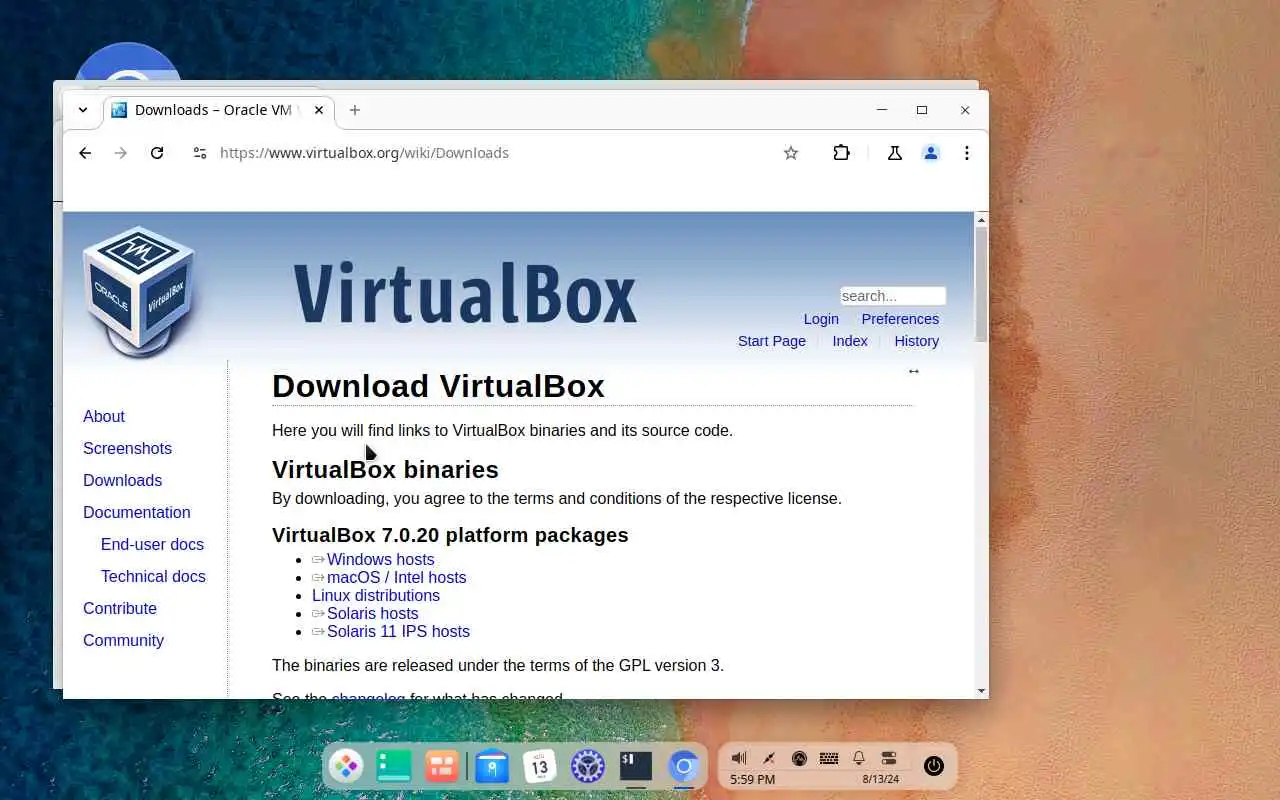Open the Calendar dock icon
This screenshot has width=1280, height=800.
tap(540, 766)
